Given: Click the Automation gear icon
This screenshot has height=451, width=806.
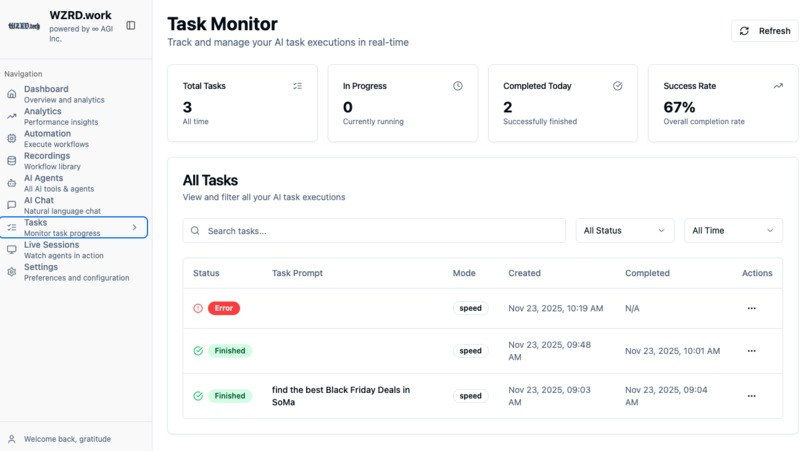Looking at the screenshot, I should click(x=12, y=138).
